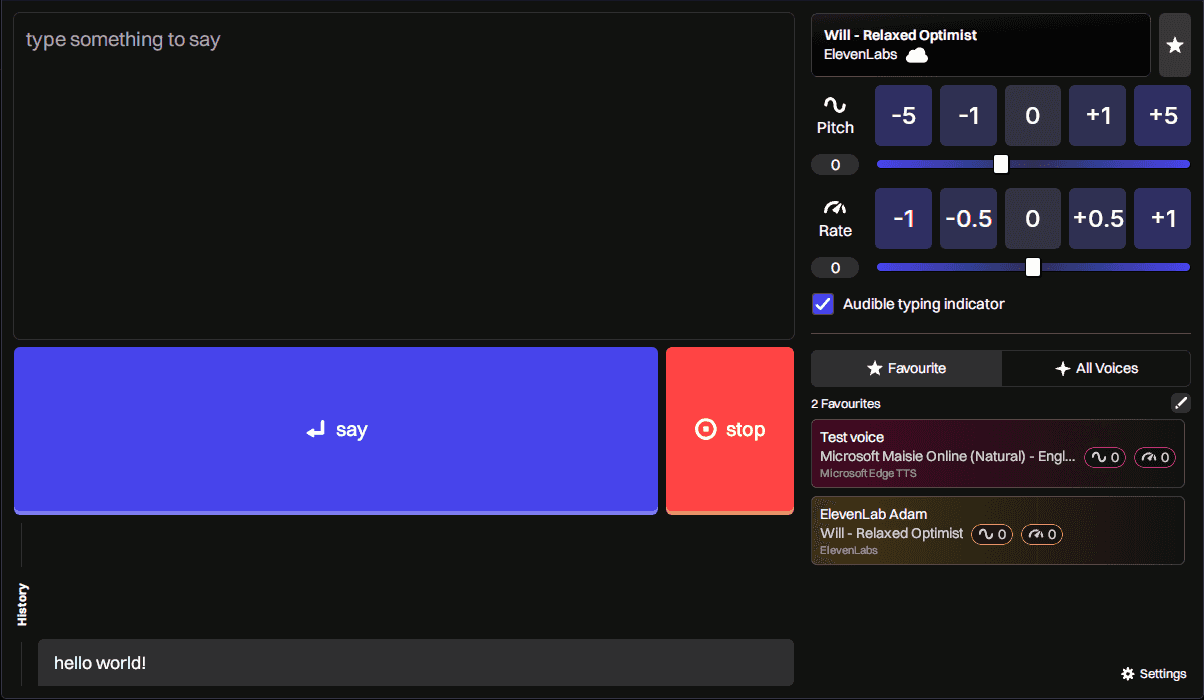Set pitch to -5
The height and width of the screenshot is (700, 1204).
(903, 115)
